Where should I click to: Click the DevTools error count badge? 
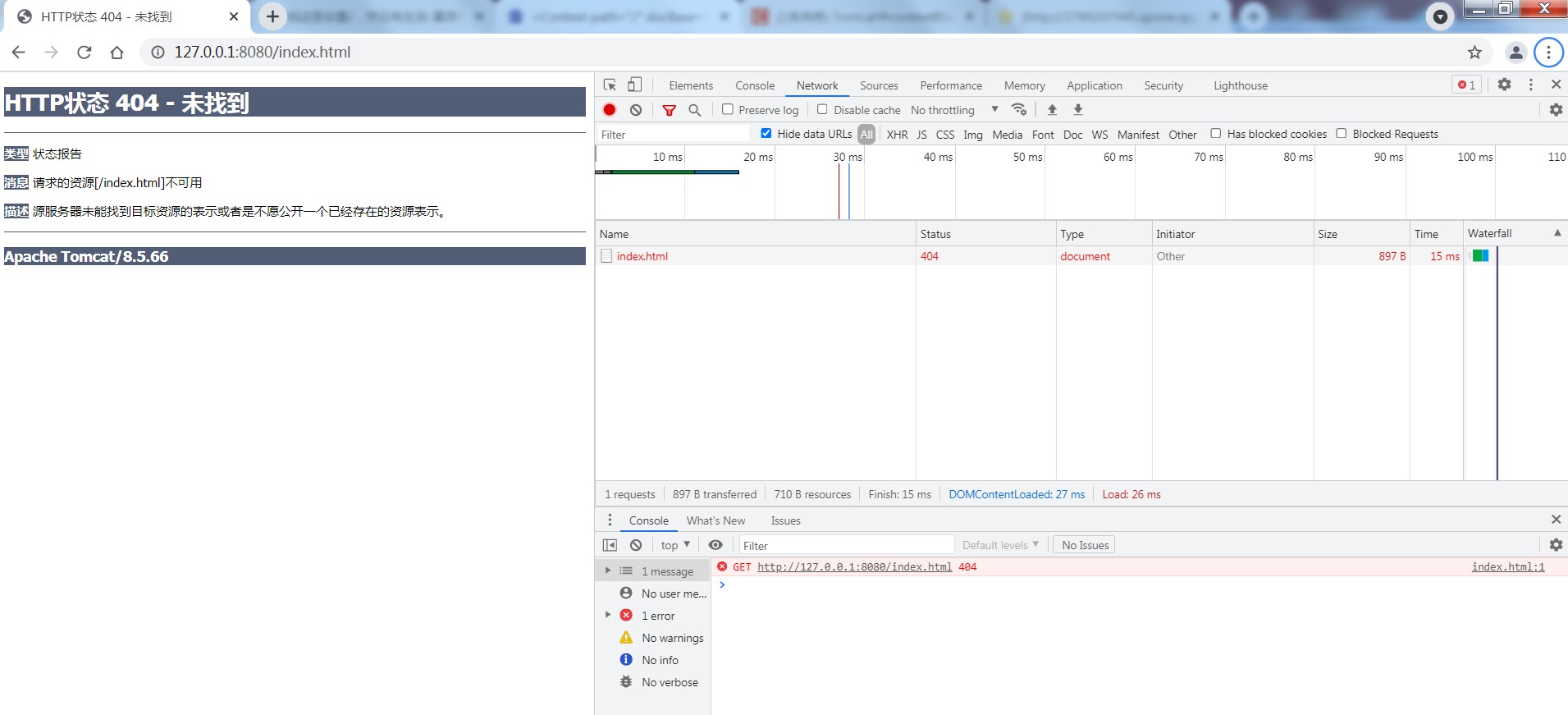point(1466,85)
